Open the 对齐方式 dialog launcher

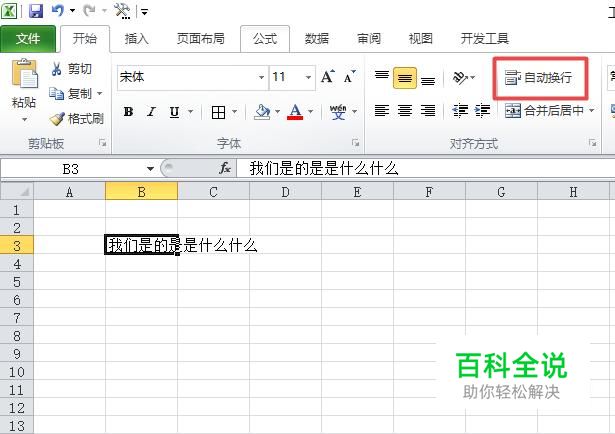point(593,143)
